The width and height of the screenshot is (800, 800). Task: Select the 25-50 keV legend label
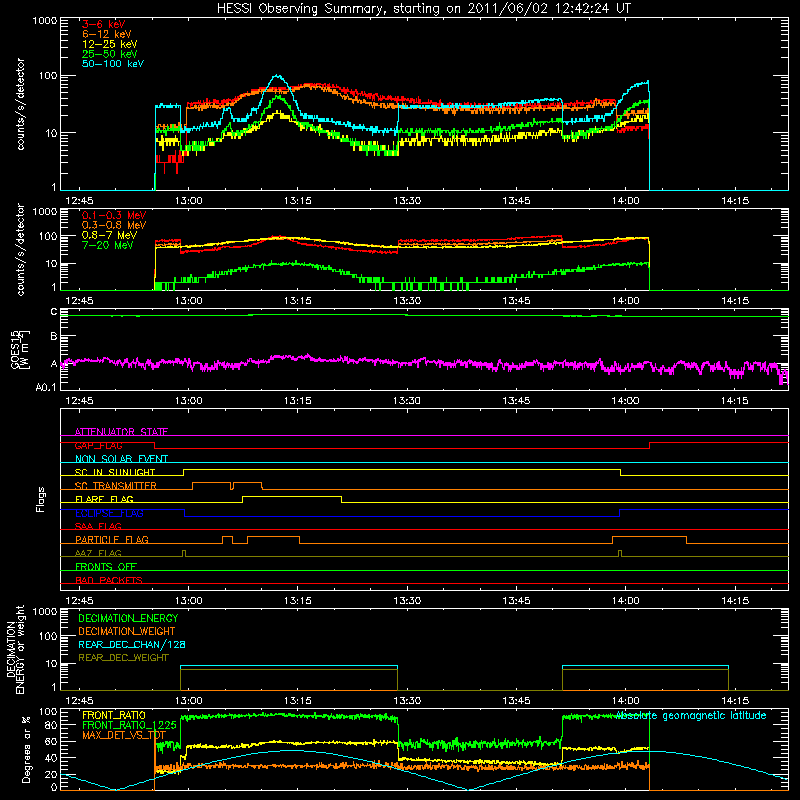coord(110,54)
